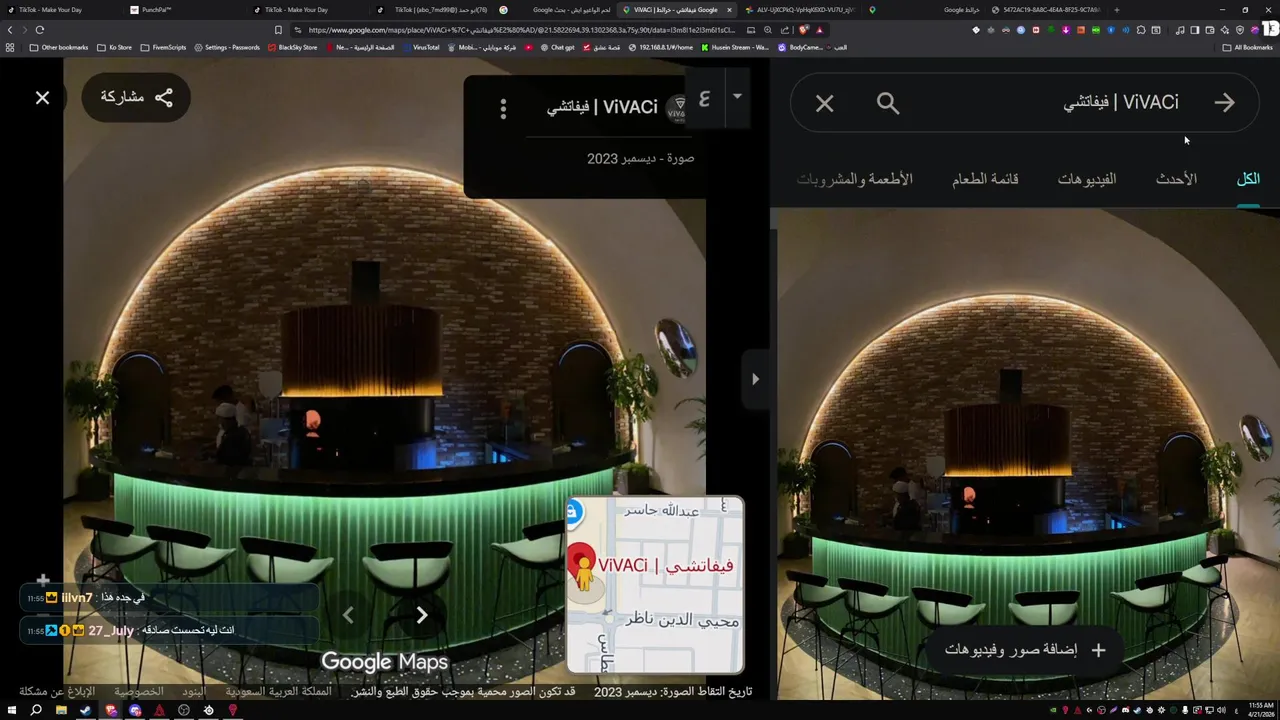
Task: Open the الإبلاغ عن مشكلة link
Action: point(57,691)
